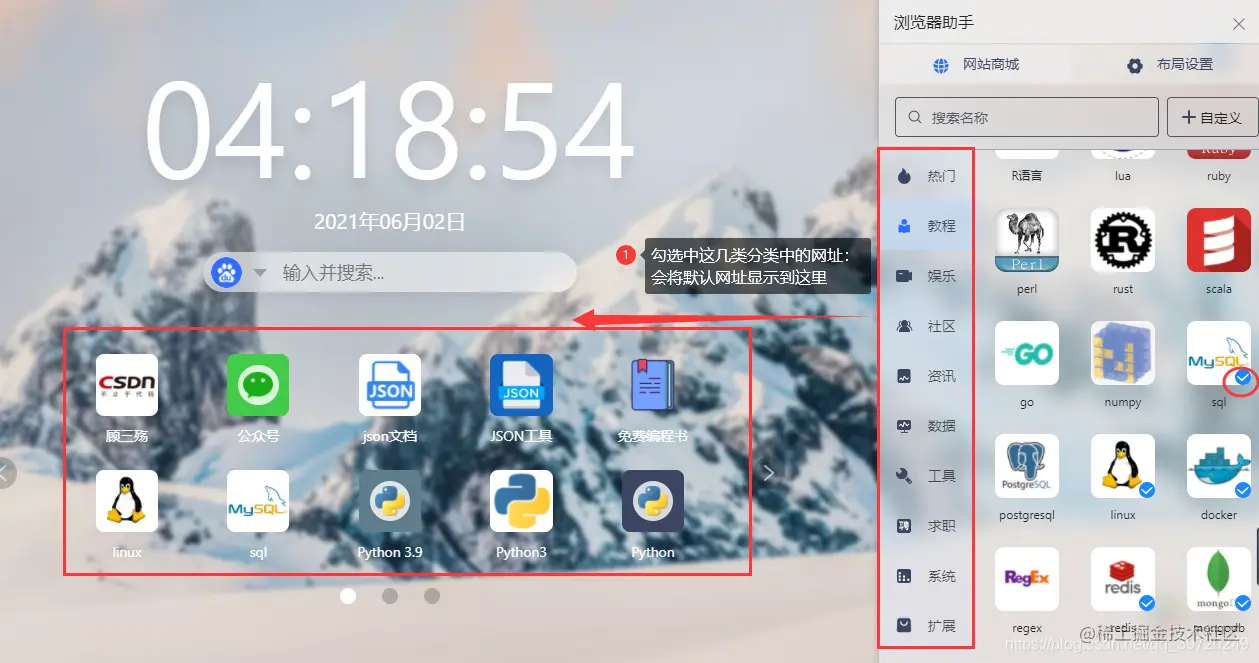The width and height of the screenshot is (1259, 663).
Task: Open the search engine dropdown arrow
Action: (x=260, y=273)
